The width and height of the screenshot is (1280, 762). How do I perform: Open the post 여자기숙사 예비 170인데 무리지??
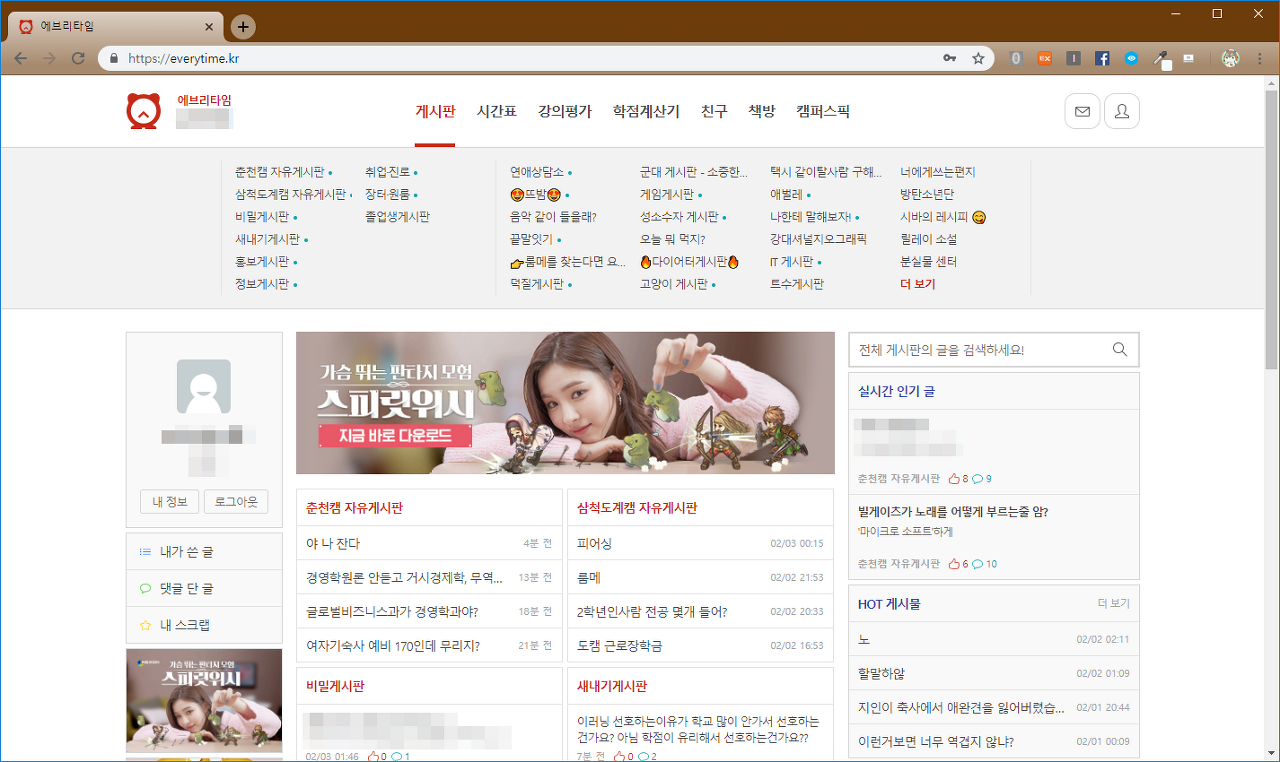pyautogui.click(x=393, y=646)
